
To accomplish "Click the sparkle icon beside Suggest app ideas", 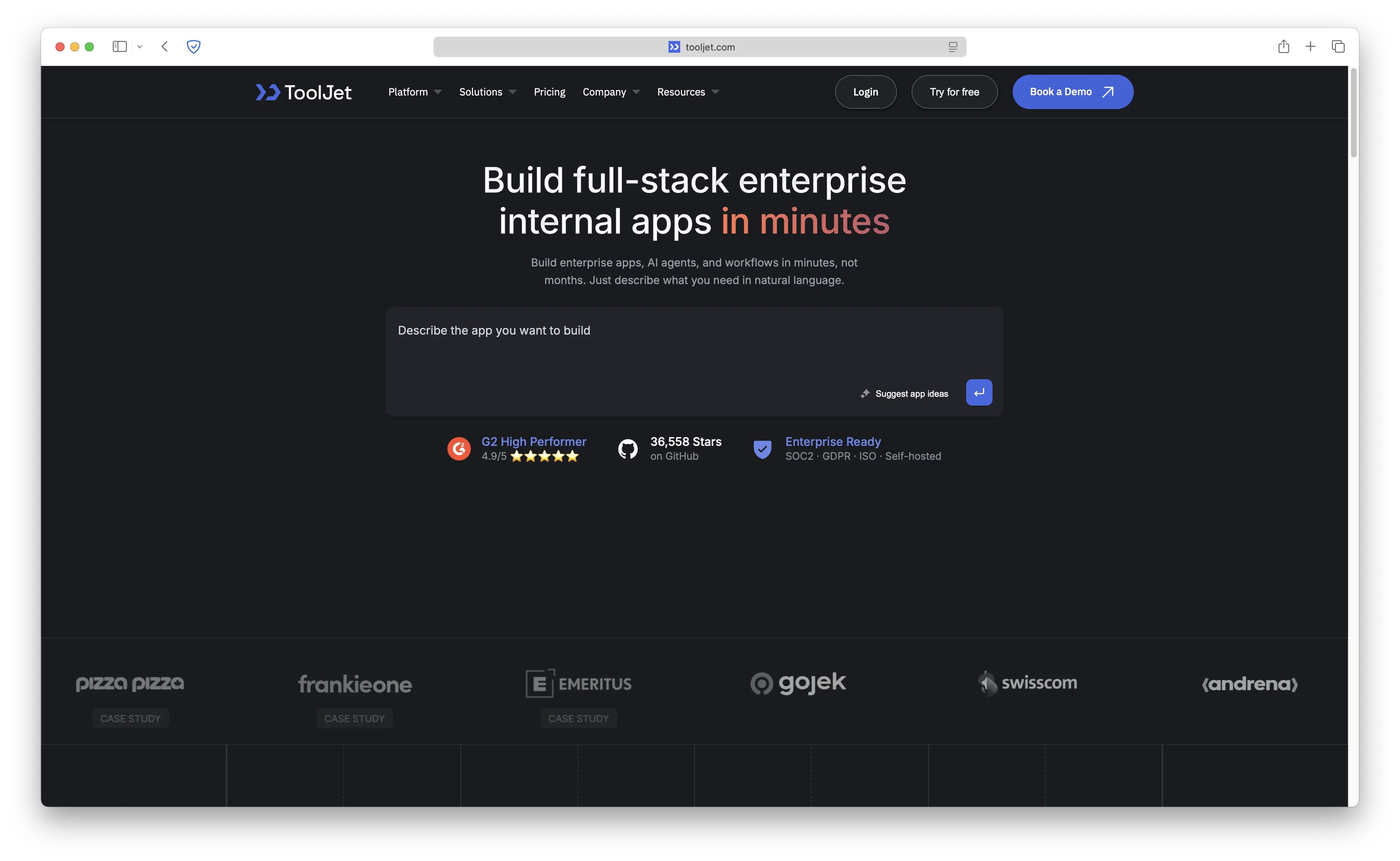I will click(x=865, y=394).
